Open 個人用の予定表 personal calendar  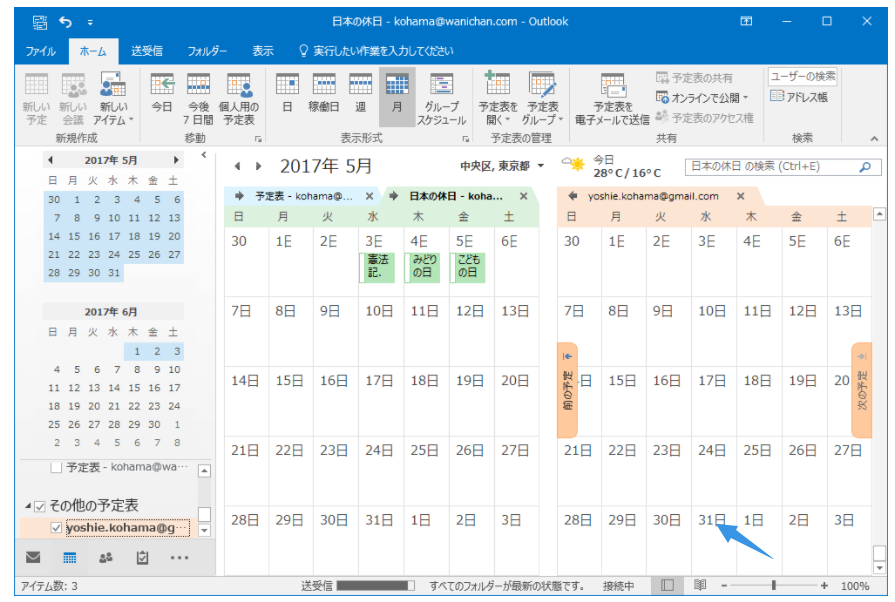click(239, 99)
